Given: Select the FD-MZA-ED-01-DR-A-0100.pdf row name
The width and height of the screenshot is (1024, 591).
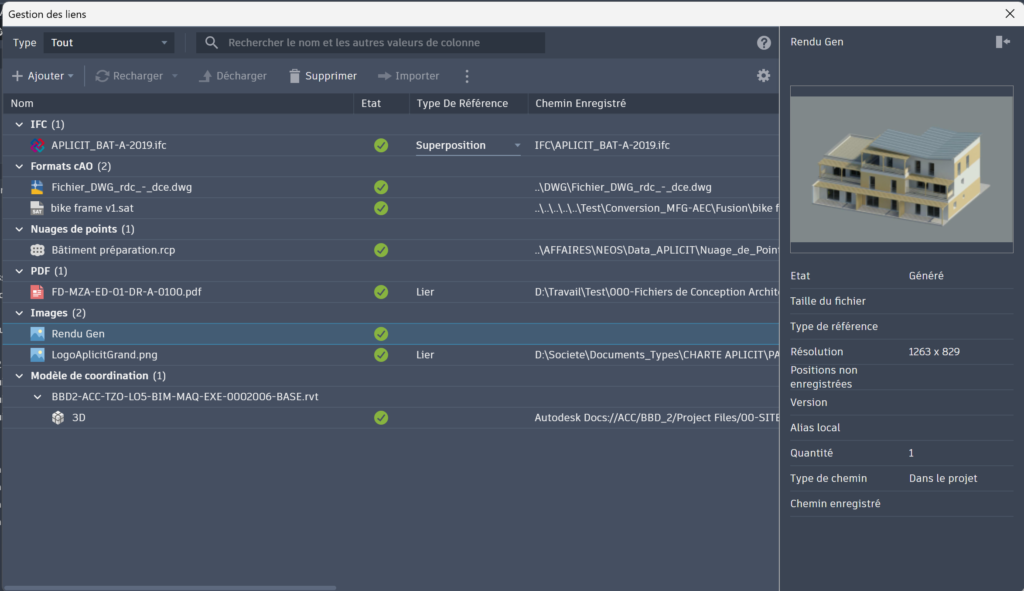Looking at the screenshot, I should [x=126, y=292].
